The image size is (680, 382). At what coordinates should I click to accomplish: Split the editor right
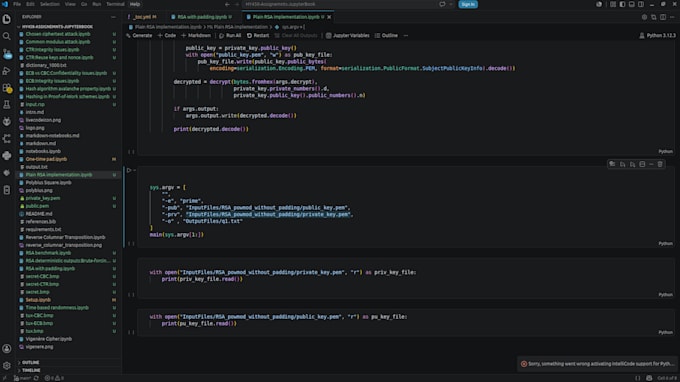tap(663, 17)
